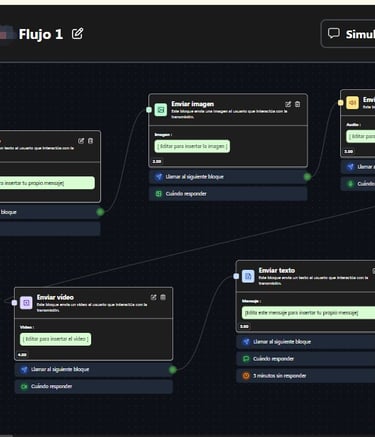Click Llamar al siguiente bloque under Enviar video
The height and width of the screenshot is (437, 375).
[x=94, y=369]
